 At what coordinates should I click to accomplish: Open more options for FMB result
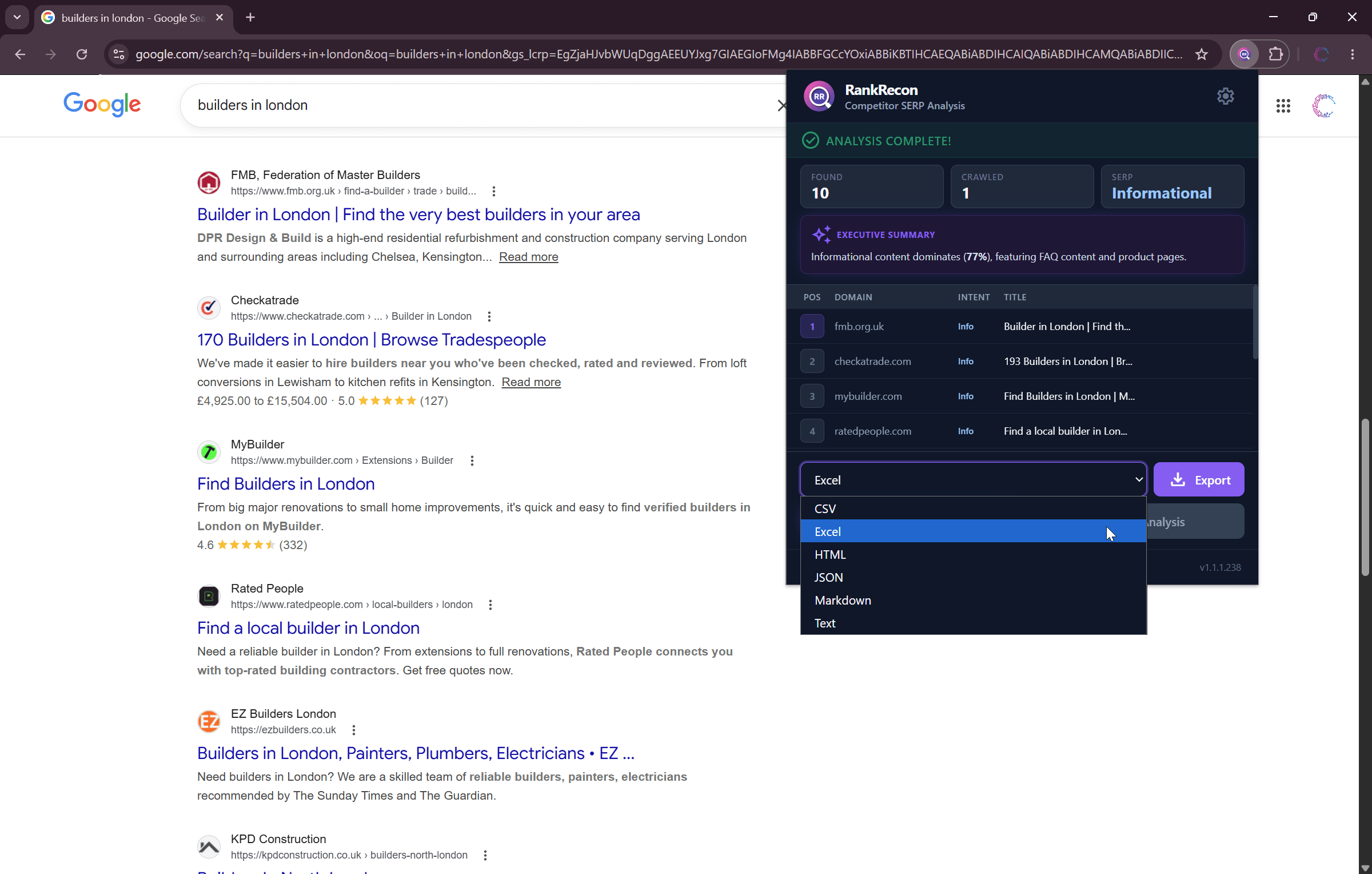[494, 191]
